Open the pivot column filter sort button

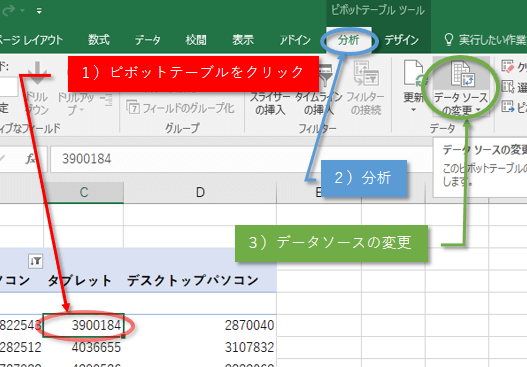tap(36, 261)
